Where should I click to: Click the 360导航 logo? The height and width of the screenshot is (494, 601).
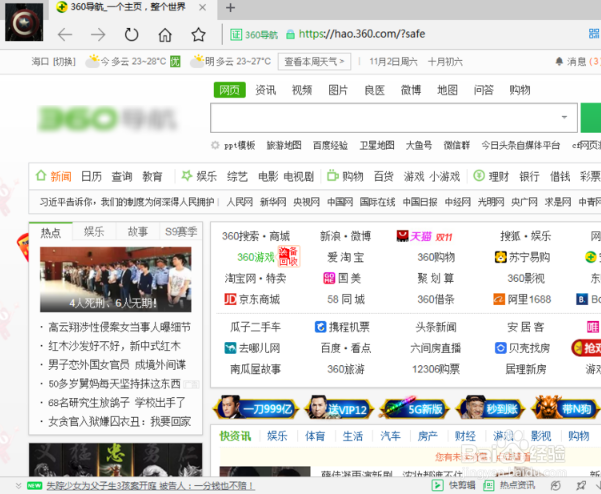[107, 118]
